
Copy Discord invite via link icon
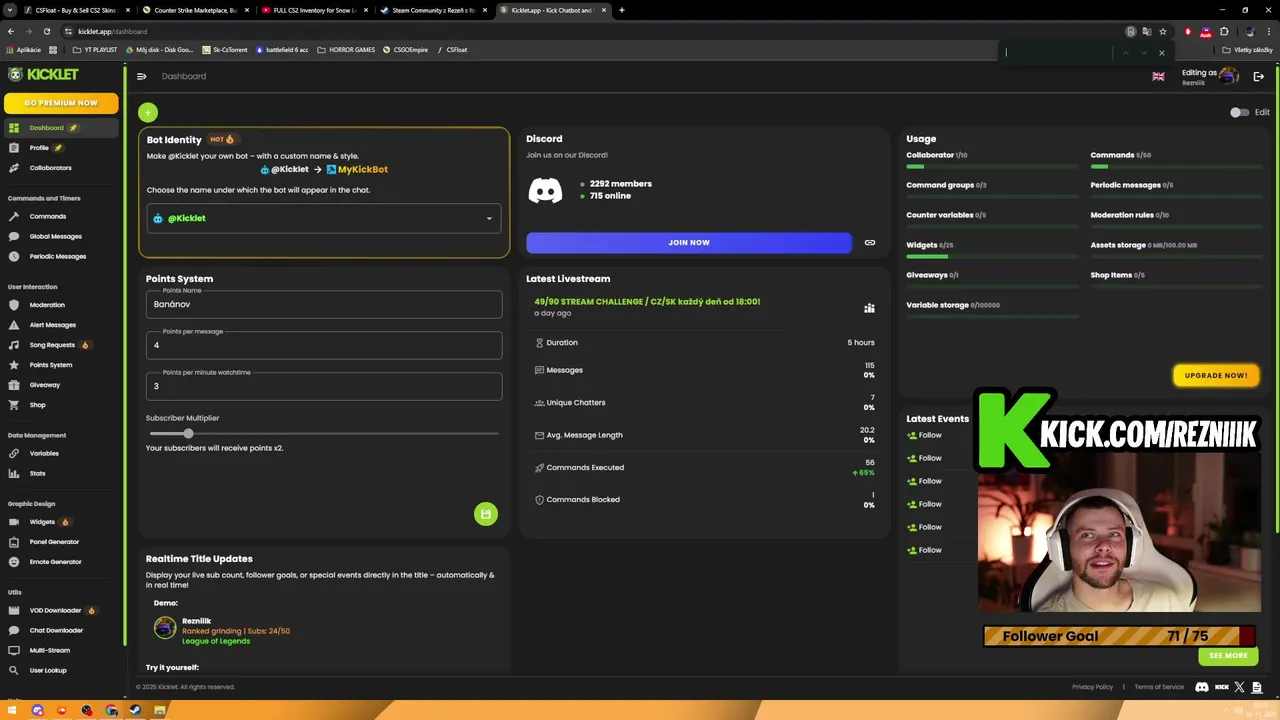[x=870, y=242]
